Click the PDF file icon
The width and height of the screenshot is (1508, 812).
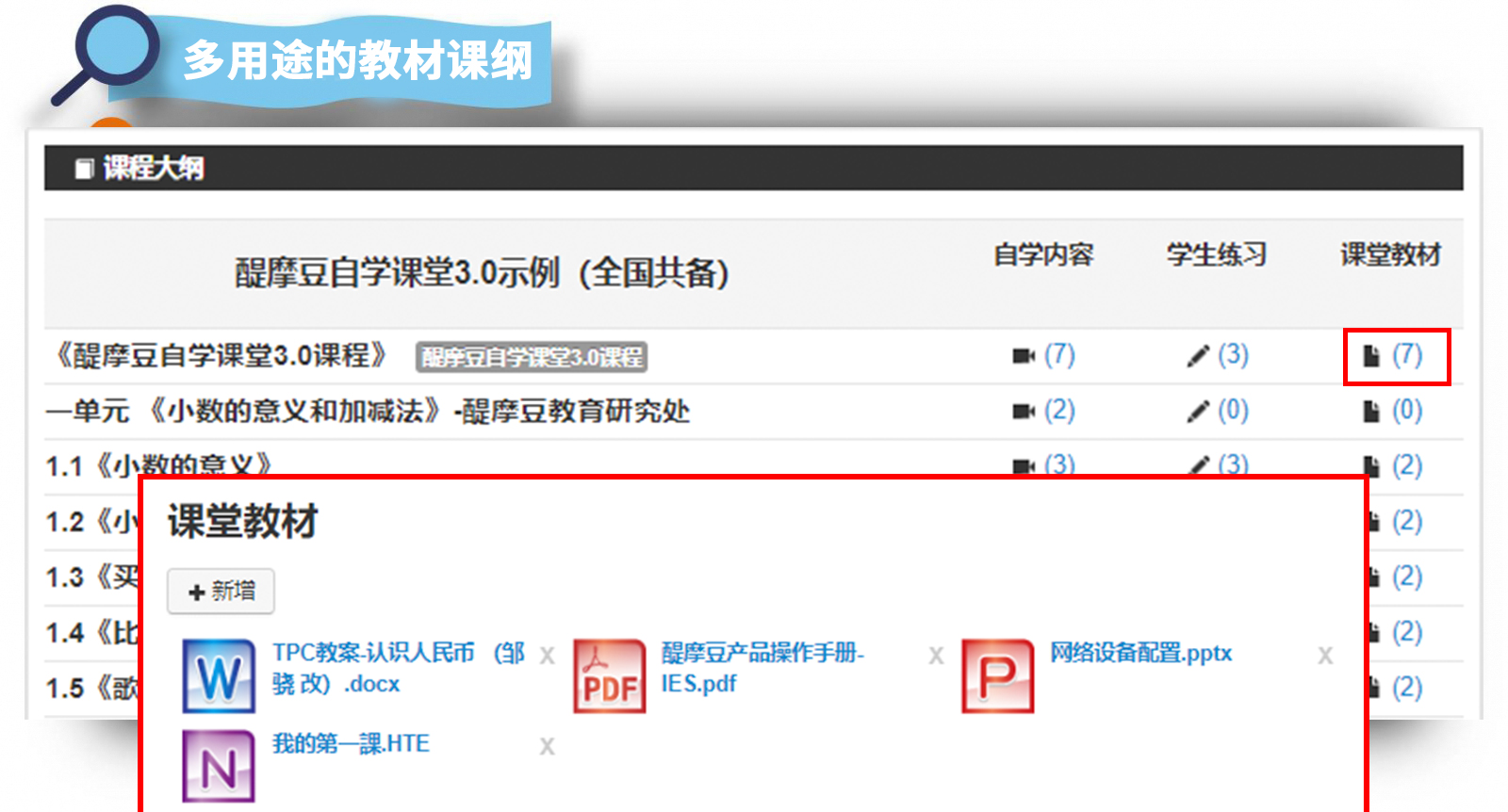pos(610,675)
